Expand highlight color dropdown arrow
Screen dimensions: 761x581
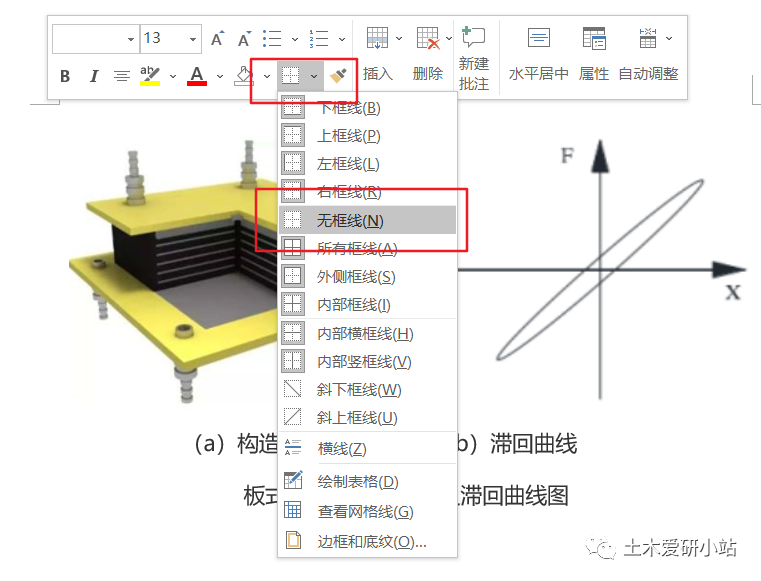[x=173, y=76]
